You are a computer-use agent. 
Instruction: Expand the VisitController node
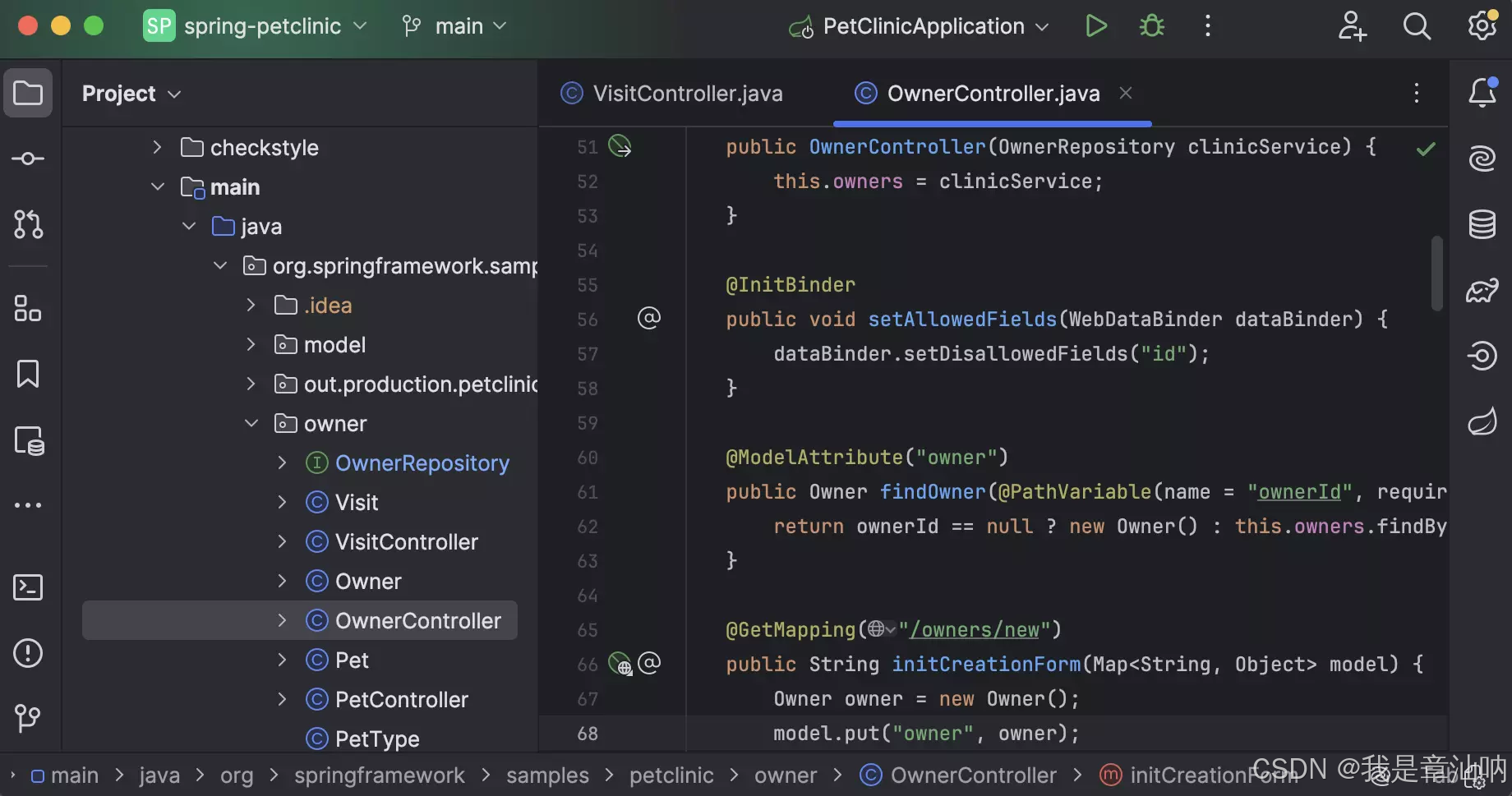282,541
